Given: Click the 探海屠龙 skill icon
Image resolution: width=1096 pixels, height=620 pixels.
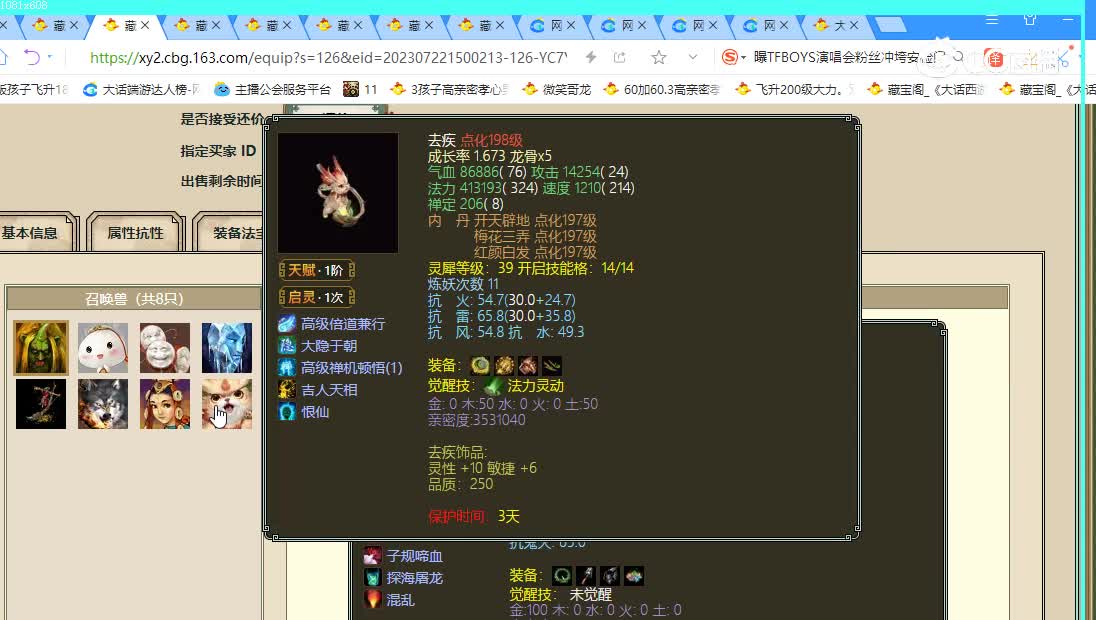Looking at the screenshot, I should [372, 577].
